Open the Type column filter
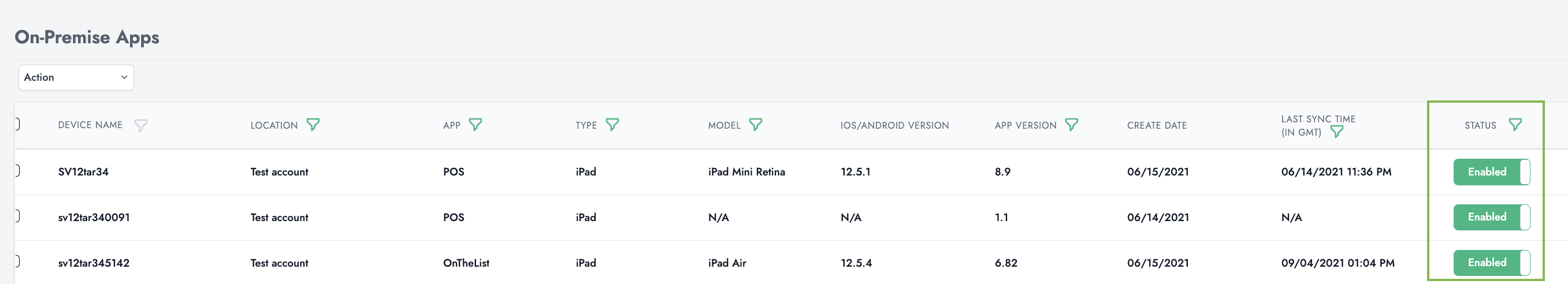The image size is (1568, 284). pos(612,125)
